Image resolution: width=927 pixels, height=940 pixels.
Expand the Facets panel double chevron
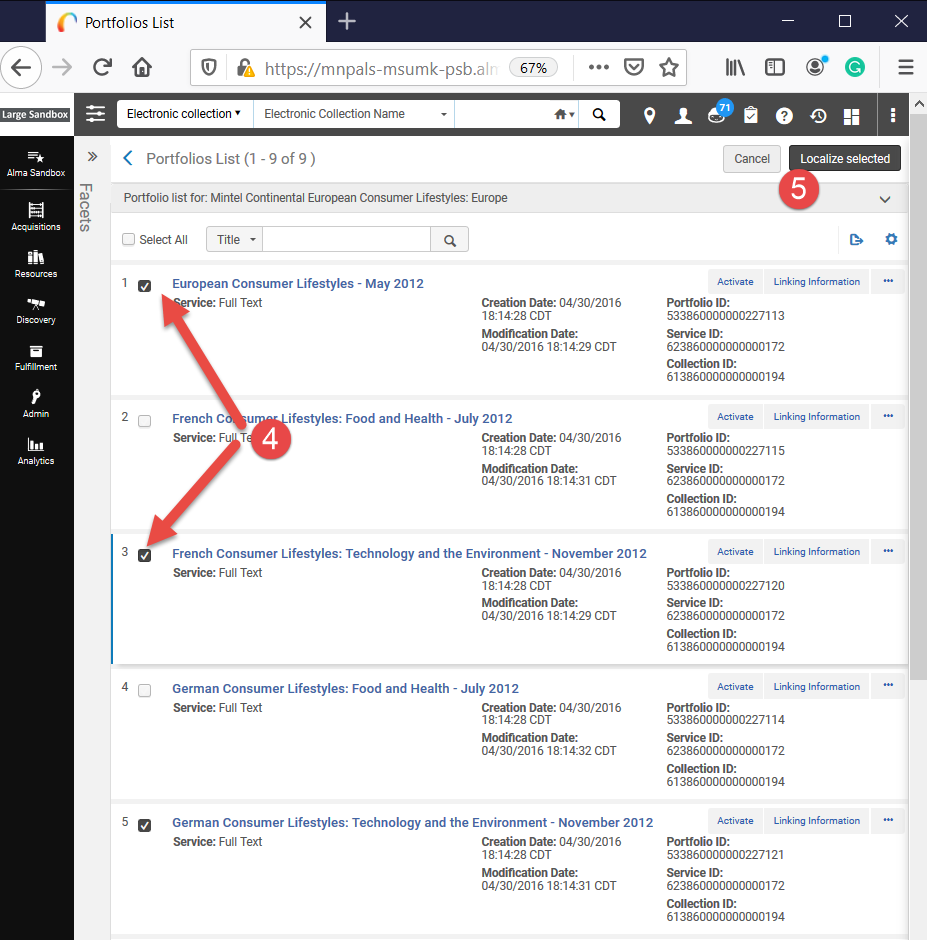[92, 157]
